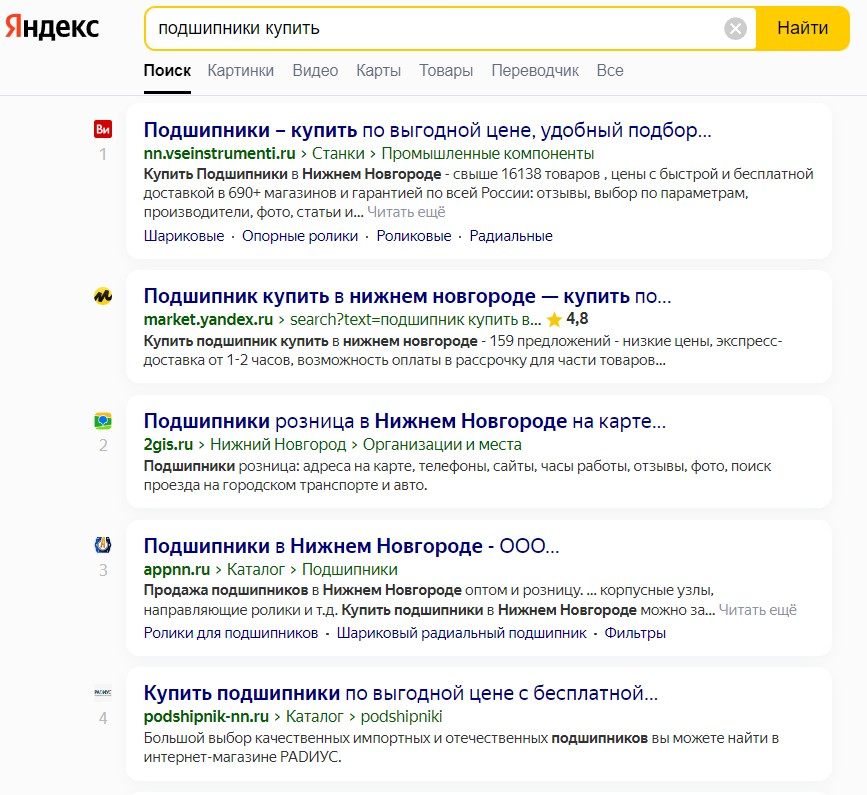Open the Фильтры sitelink
867x795 pixels.
(x=635, y=633)
